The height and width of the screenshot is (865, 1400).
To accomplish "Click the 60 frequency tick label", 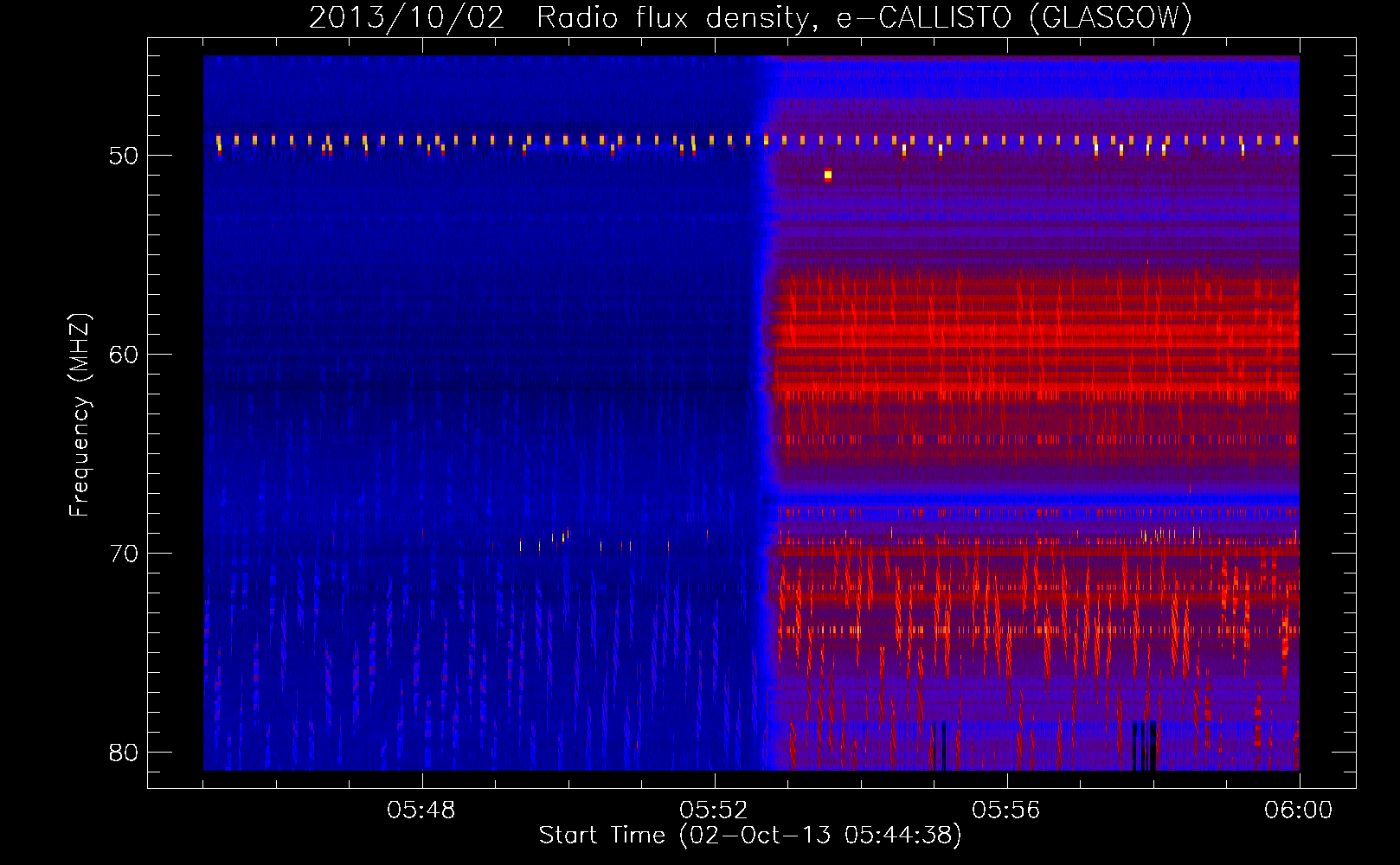I will 124,355.
